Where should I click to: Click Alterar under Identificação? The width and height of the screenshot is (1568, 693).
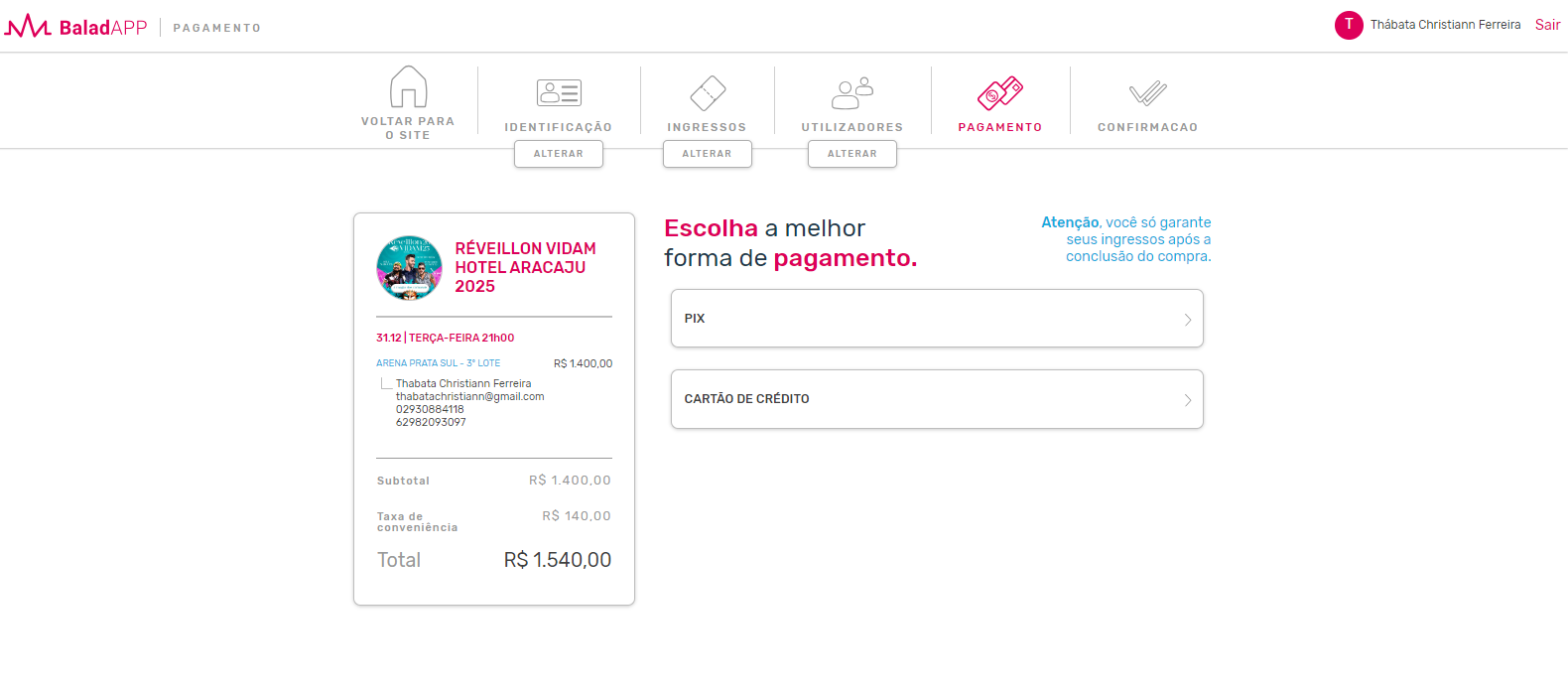[559, 154]
